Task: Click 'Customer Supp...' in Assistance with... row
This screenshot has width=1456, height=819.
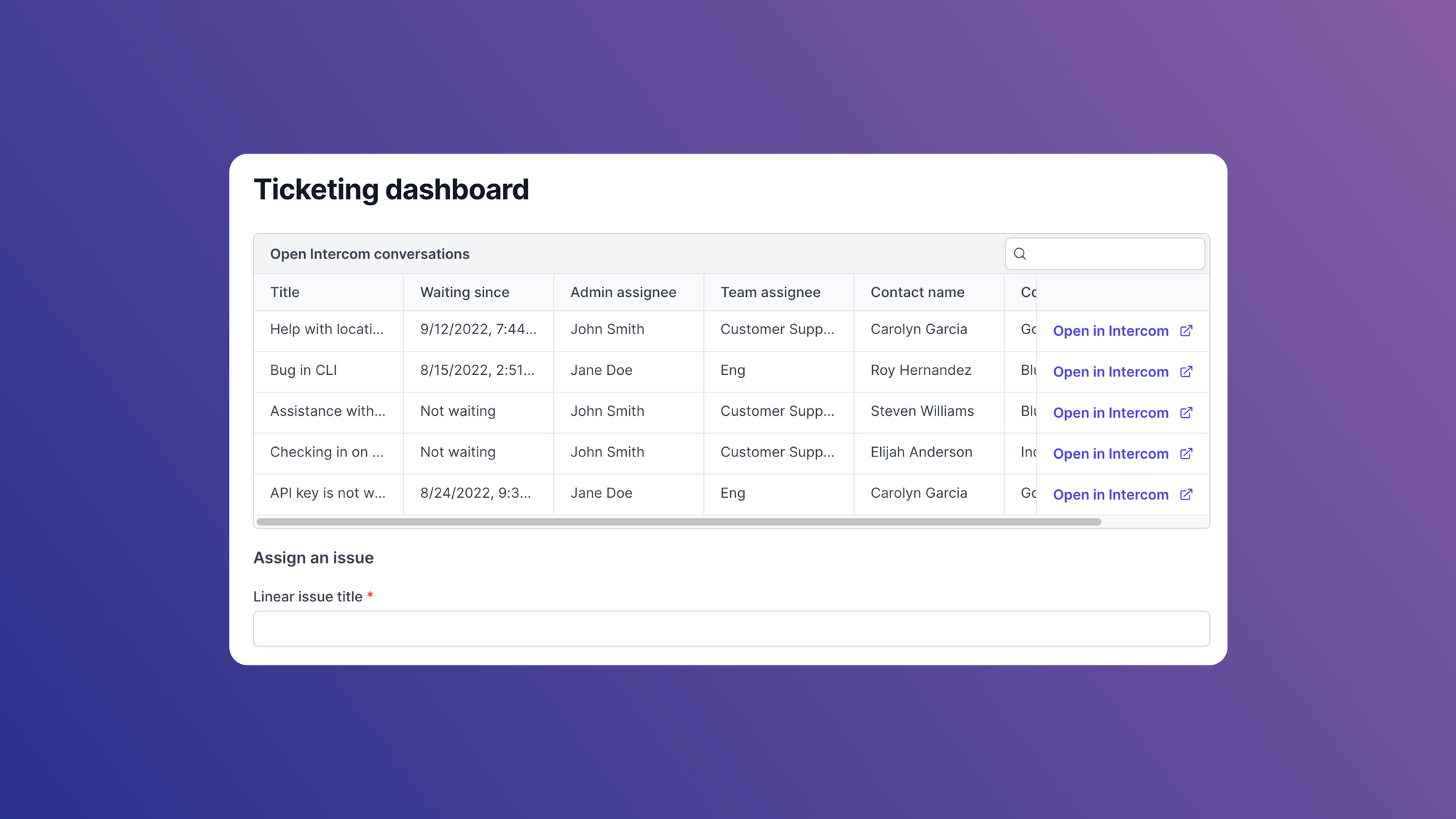Action: [778, 412]
